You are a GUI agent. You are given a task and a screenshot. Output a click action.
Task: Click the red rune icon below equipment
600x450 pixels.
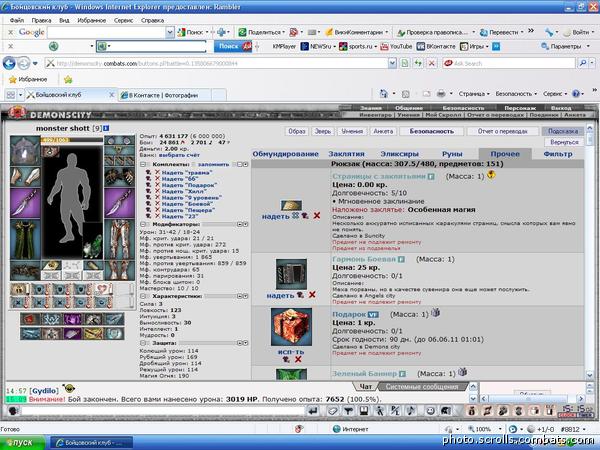tap(30, 319)
